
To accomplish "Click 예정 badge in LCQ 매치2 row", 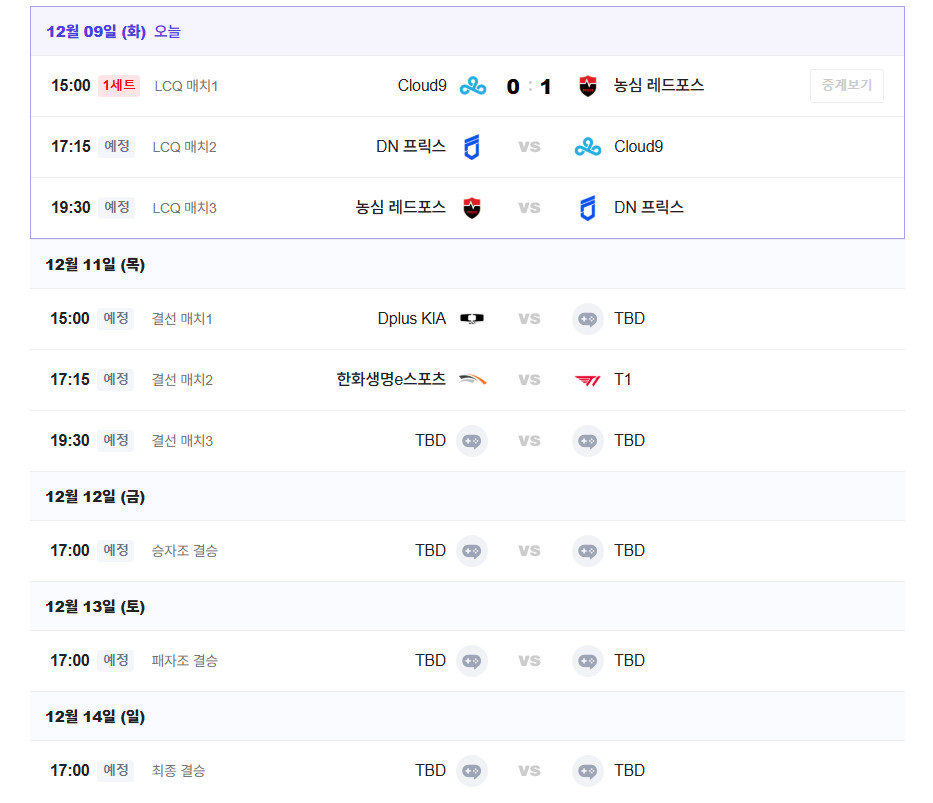I will click(x=117, y=146).
